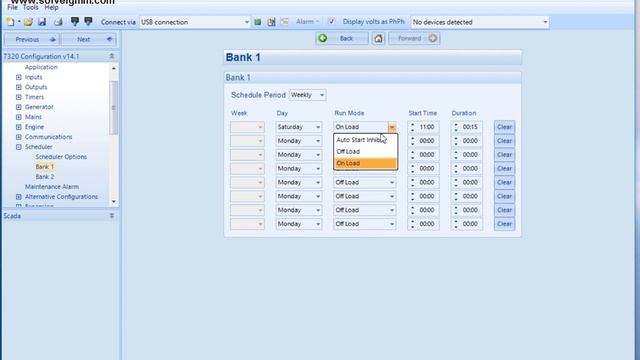Screen dimensions: 640x360
Task: Click the bottom row start time stepper
Action: [x=413, y=224]
